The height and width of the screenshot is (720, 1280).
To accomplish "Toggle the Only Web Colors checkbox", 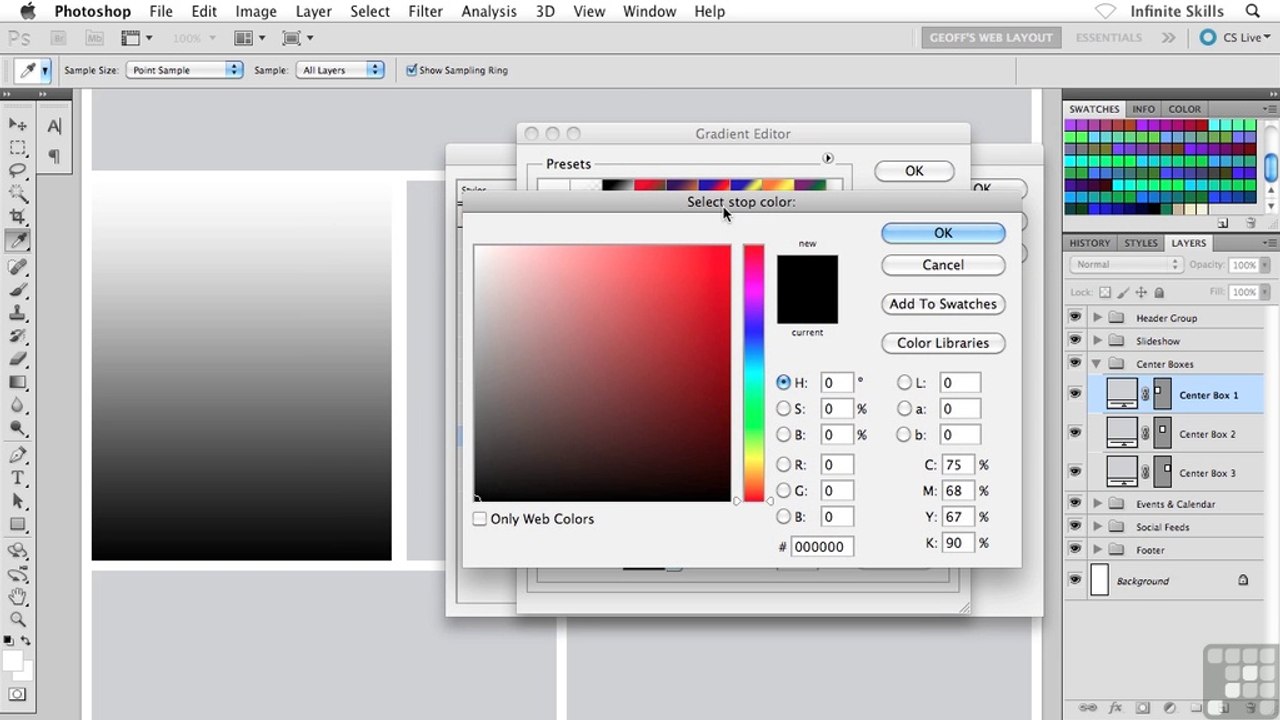I will click(480, 519).
